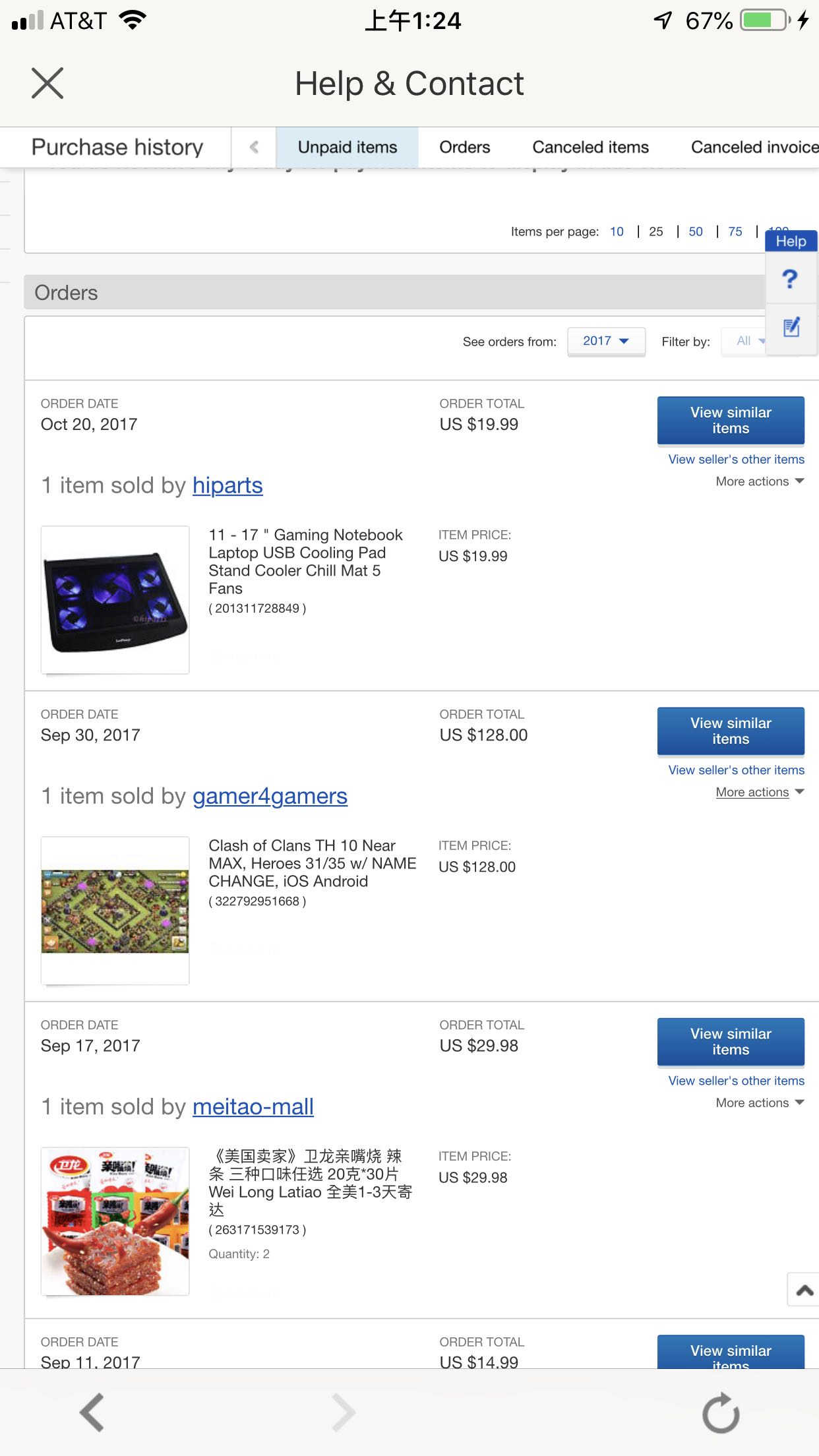The height and width of the screenshot is (1456, 819).
Task: Expand More actions for the gamer4gamers order
Action: pos(759,792)
